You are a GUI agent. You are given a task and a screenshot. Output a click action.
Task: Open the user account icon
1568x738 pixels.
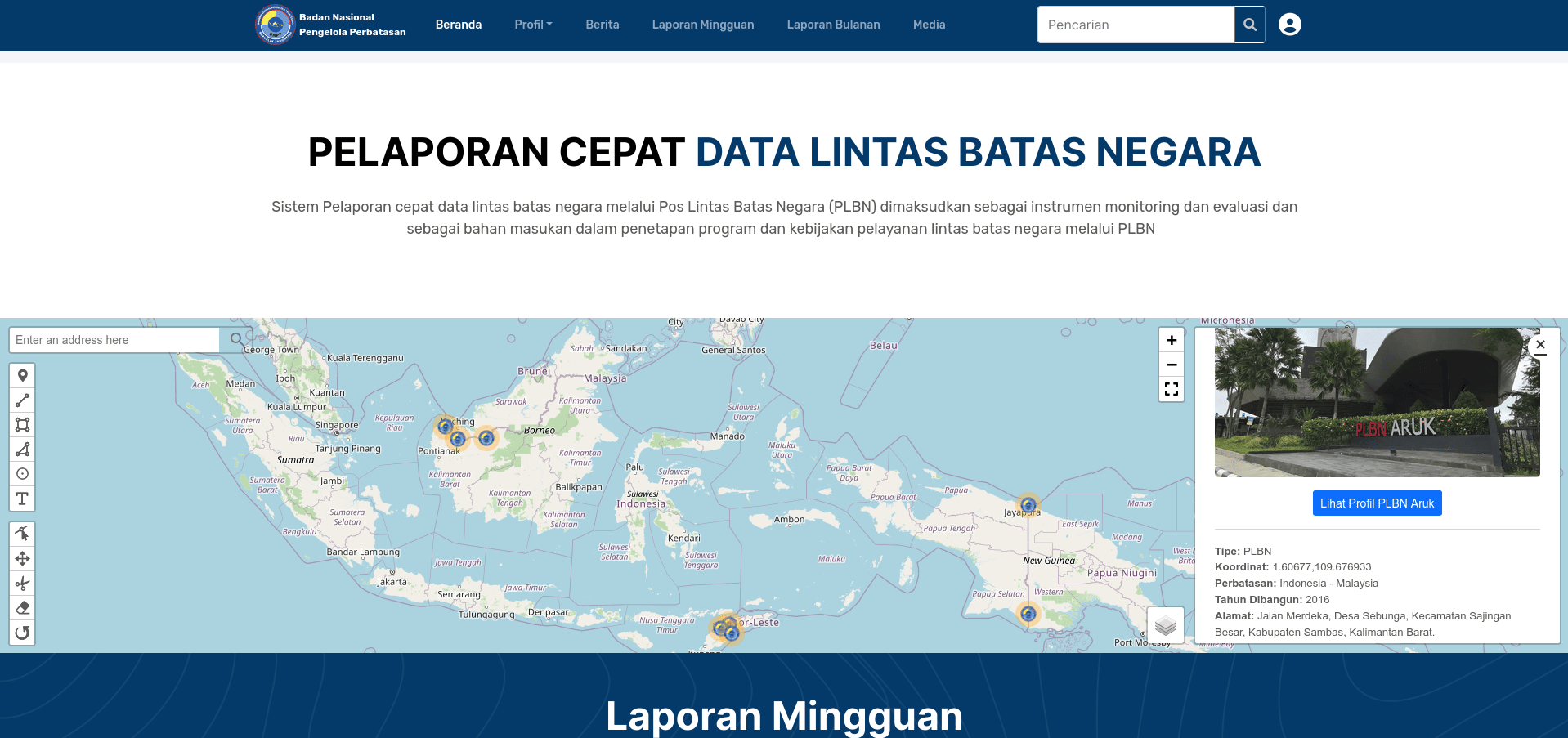click(1290, 25)
